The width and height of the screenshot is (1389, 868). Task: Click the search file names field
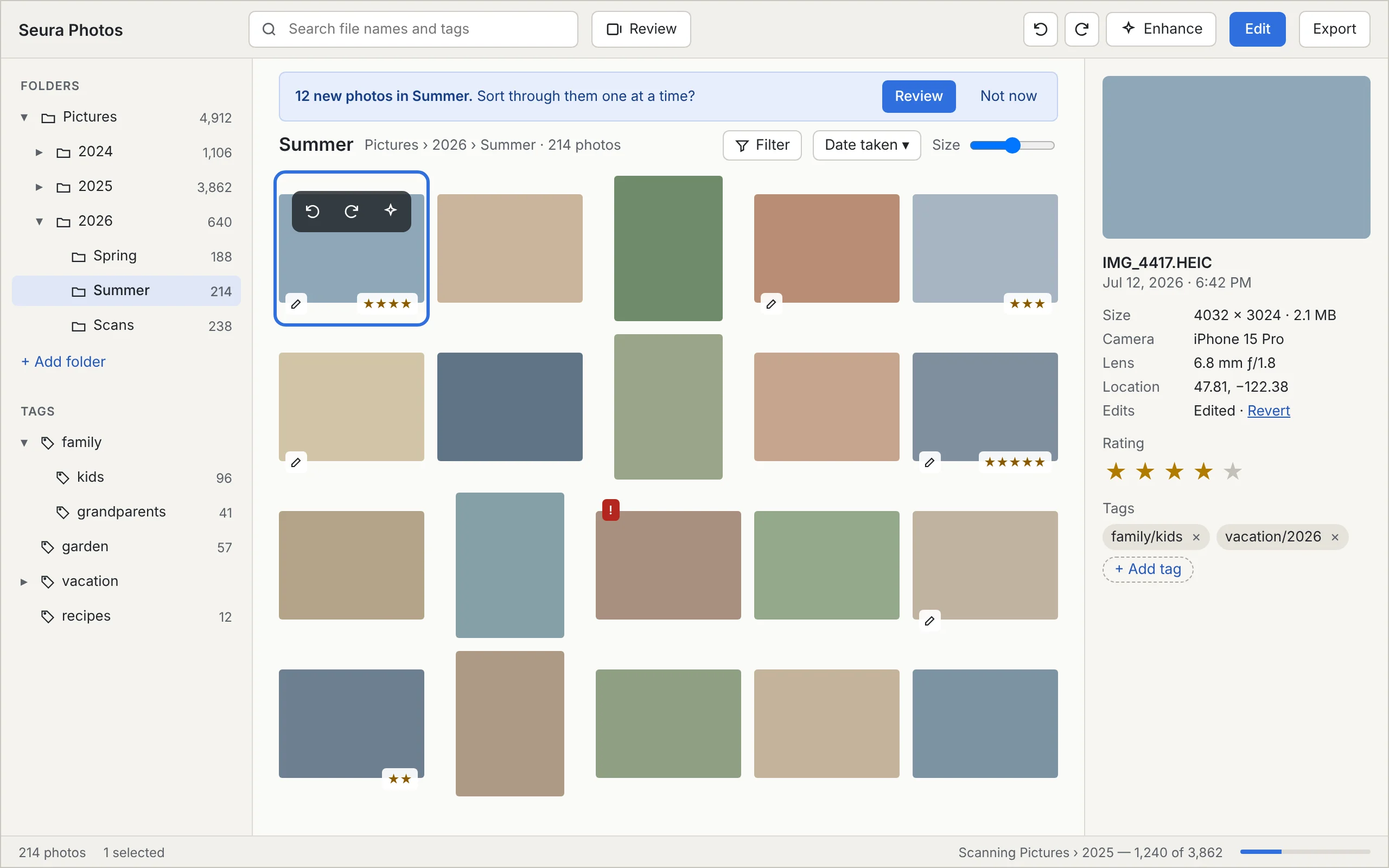point(413,29)
